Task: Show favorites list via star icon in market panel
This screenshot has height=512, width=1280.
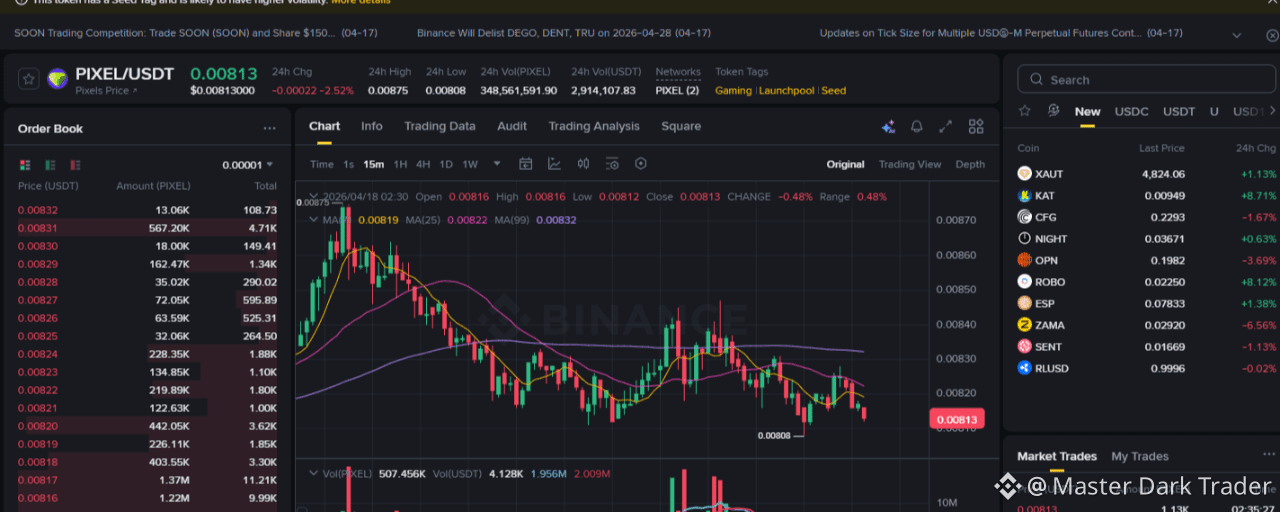Action: [x=1024, y=111]
